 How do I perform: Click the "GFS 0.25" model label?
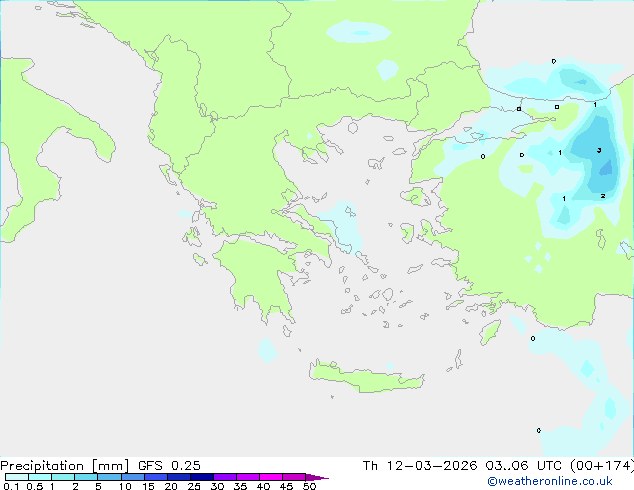(x=169, y=465)
